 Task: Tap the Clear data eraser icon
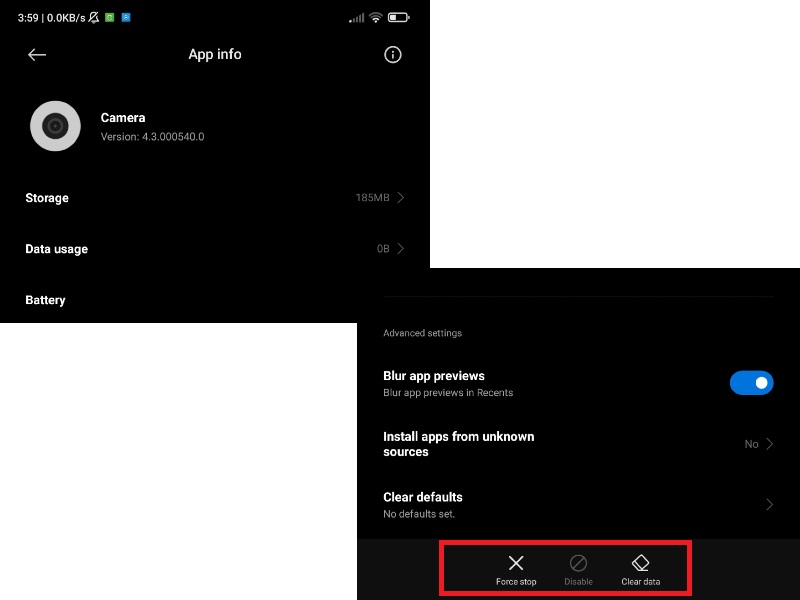pyautogui.click(x=640, y=563)
